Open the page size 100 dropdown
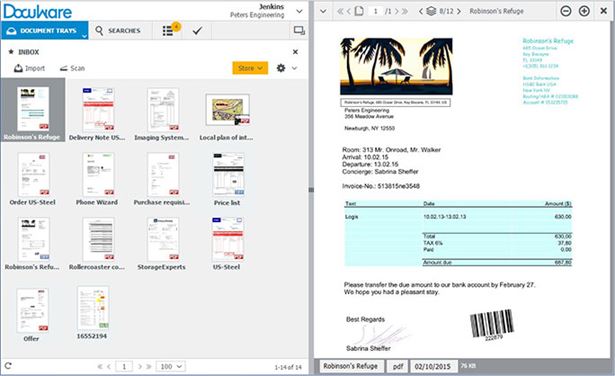This screenshot has height=376, width=615. click(x=171, y=366)
